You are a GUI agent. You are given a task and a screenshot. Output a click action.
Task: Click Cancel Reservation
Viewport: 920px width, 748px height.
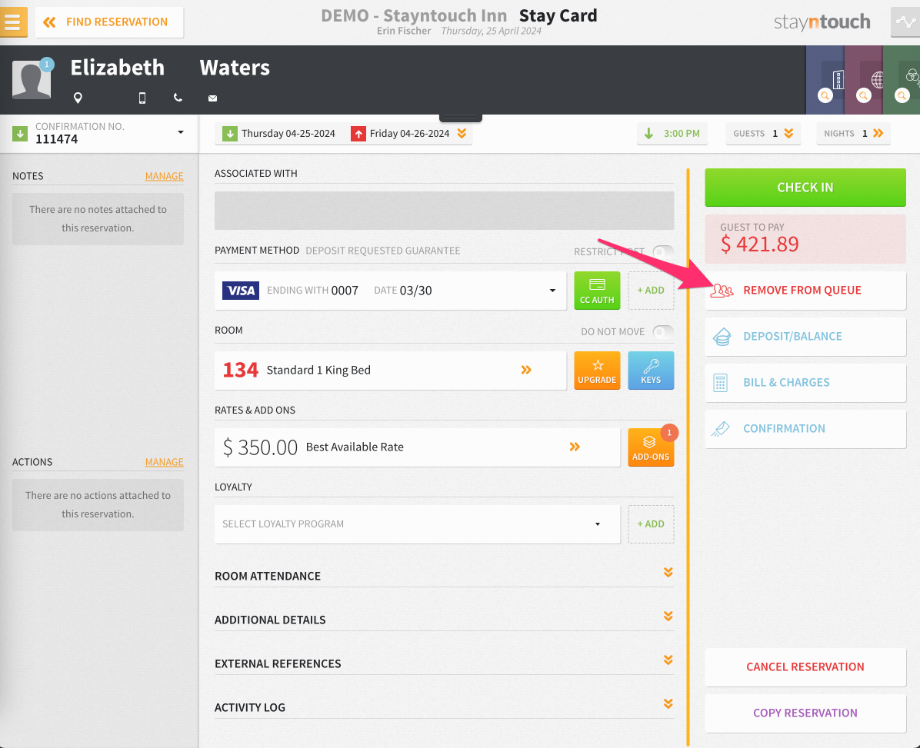(805, 667)
